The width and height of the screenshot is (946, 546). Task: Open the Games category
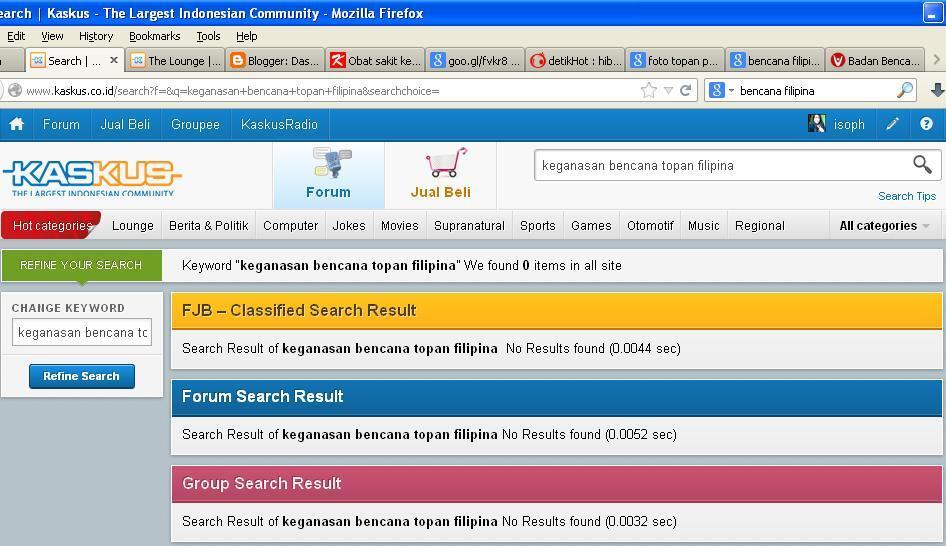[591, 226]
